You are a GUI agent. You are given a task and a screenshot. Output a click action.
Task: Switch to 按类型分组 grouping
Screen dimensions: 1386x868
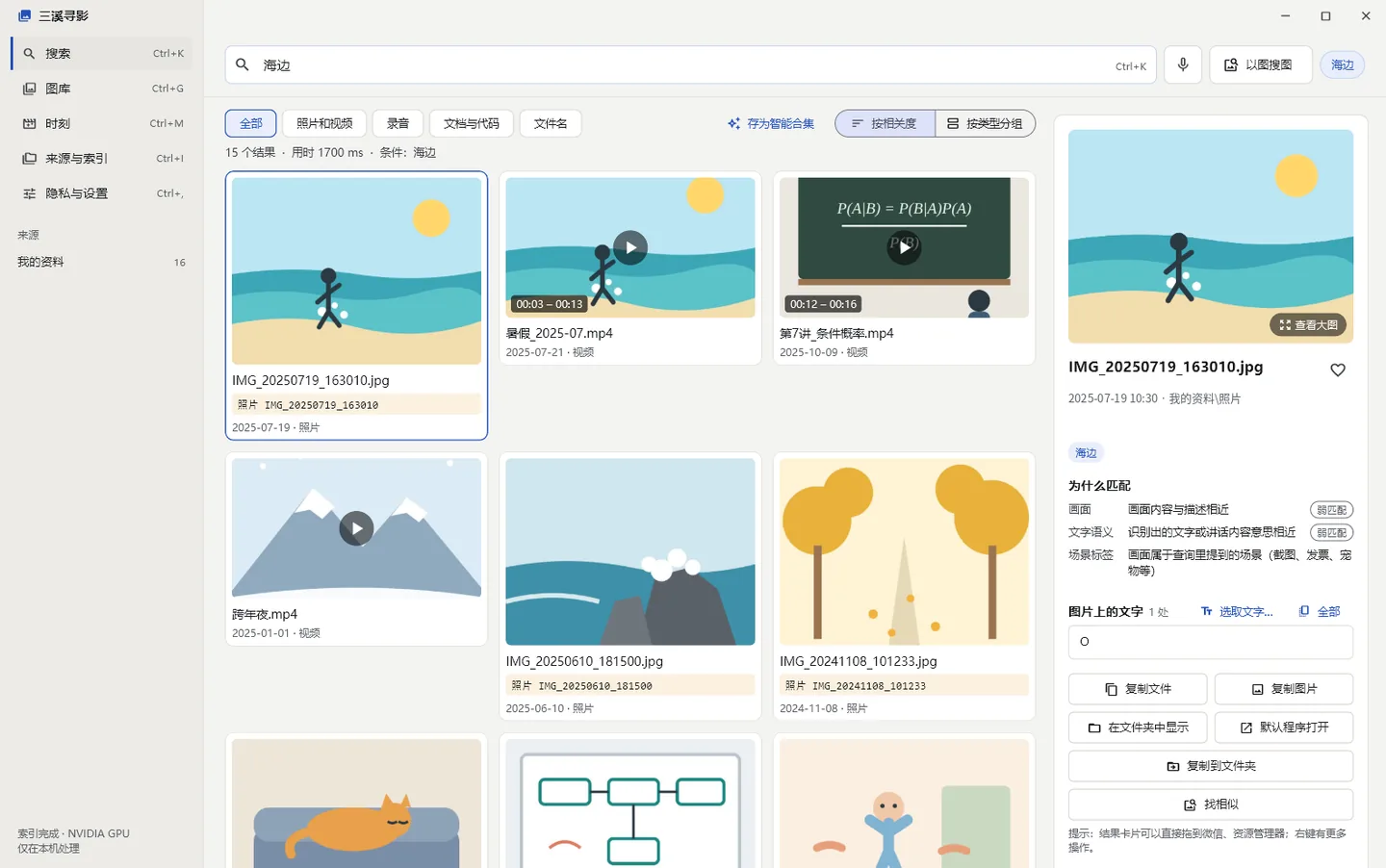coord(986,123)
